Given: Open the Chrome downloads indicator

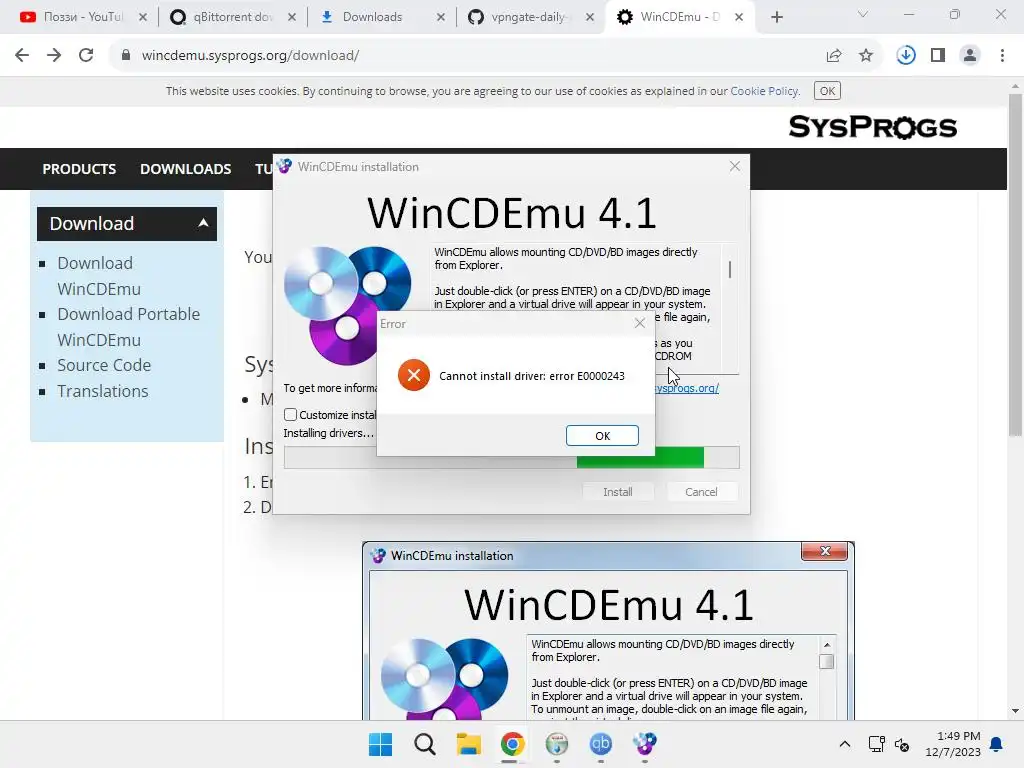Looking at the screenshot, I should tap(906, 56).
